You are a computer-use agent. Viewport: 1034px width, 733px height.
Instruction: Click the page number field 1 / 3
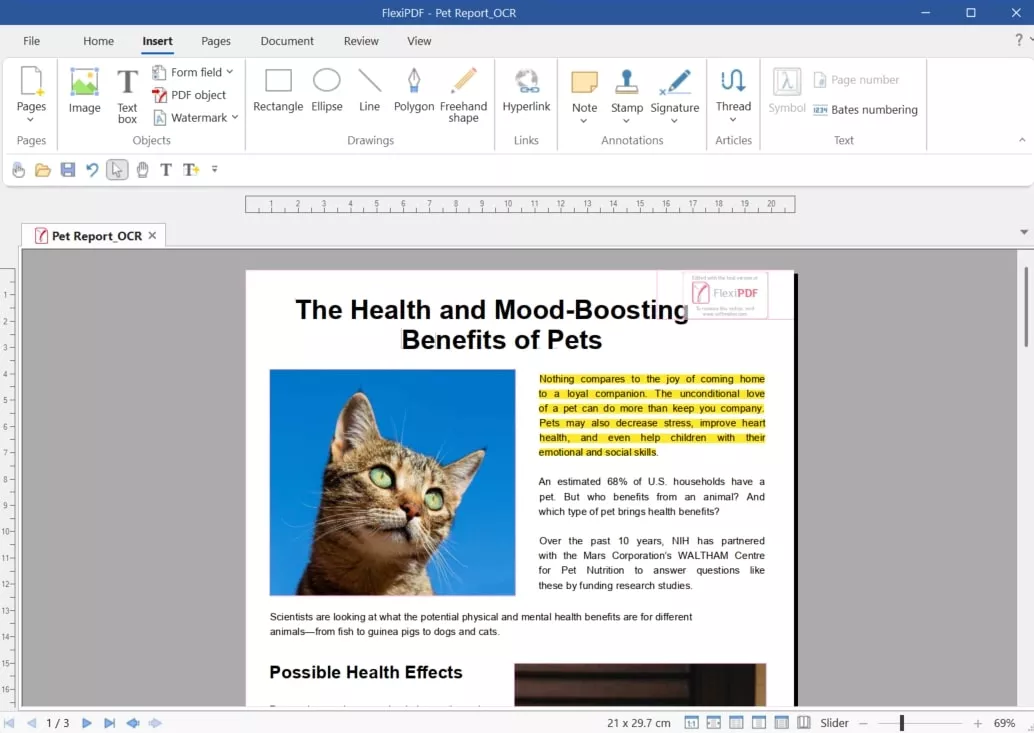tap(57, 723)
